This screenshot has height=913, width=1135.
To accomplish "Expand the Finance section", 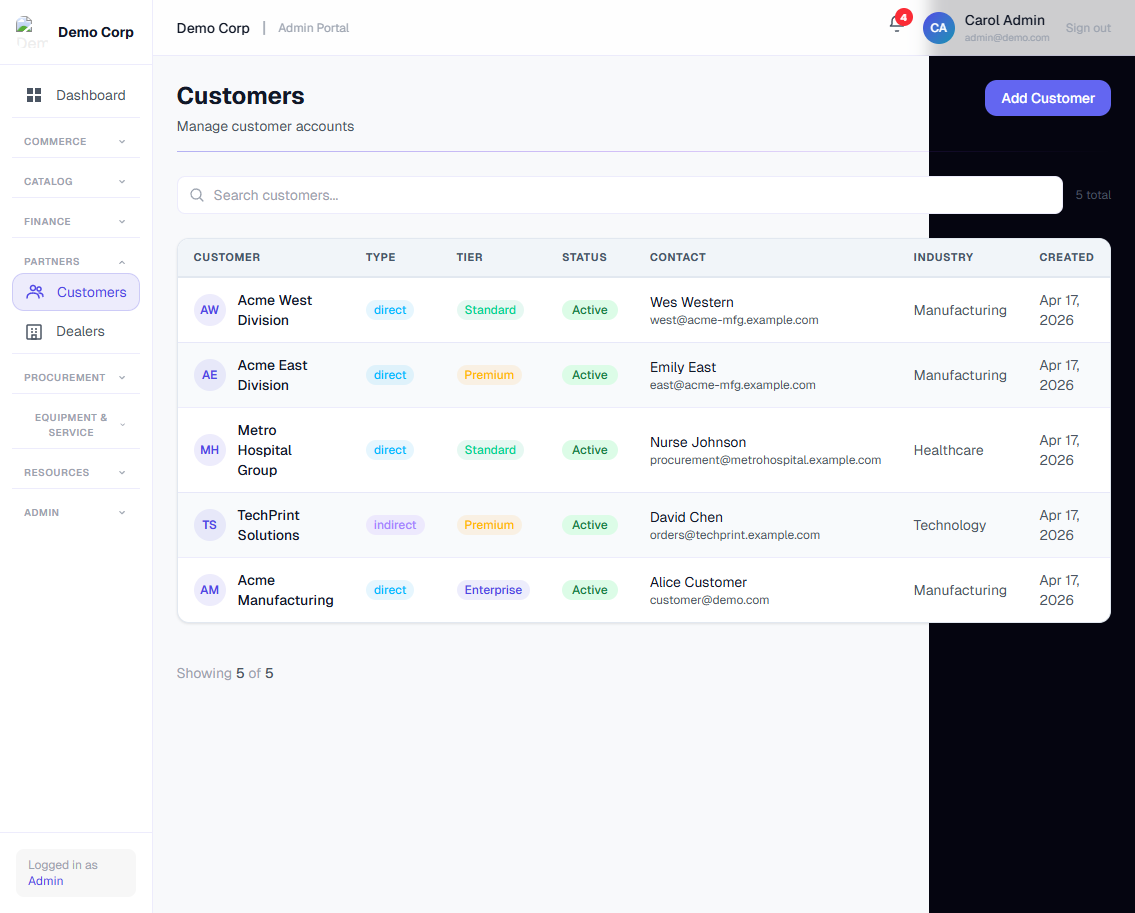I will 75,222.
